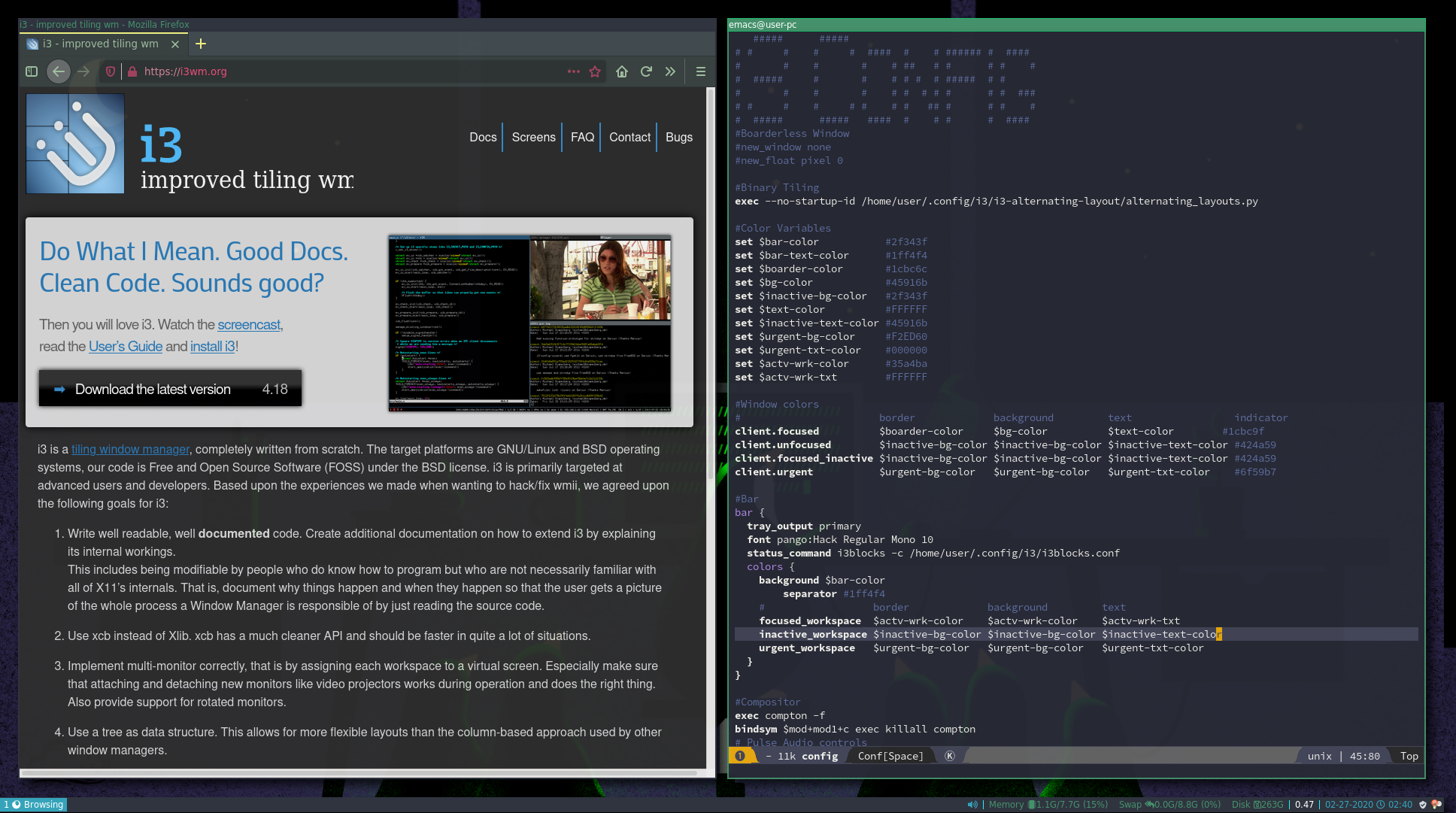
Task: Open the tiling window manager link
Action: 130,449
